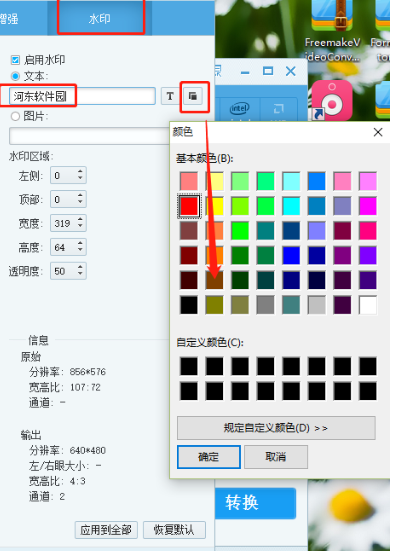Click the 应用到全部 button
Viewport: 393px width, 551px height.
point(106,530)
